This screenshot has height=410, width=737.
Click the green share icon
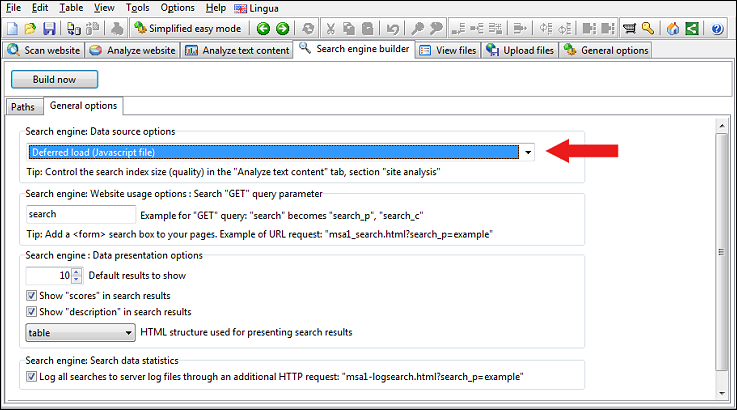(692, 29)
